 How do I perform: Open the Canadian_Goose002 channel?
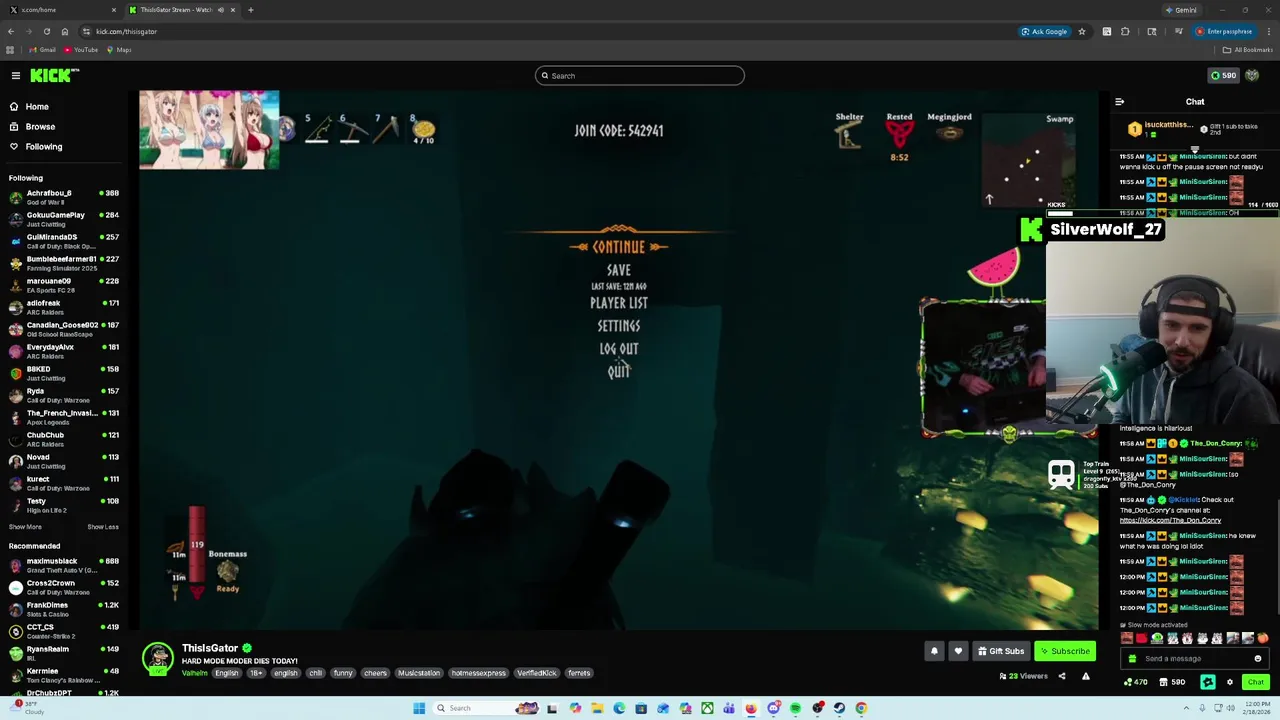[62, 329]
